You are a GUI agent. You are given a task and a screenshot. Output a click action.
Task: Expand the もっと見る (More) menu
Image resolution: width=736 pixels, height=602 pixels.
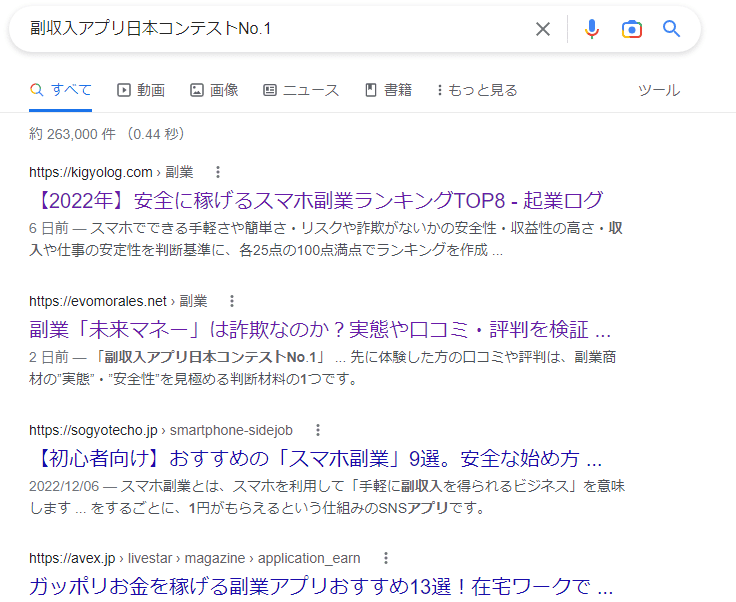point(477,90)
